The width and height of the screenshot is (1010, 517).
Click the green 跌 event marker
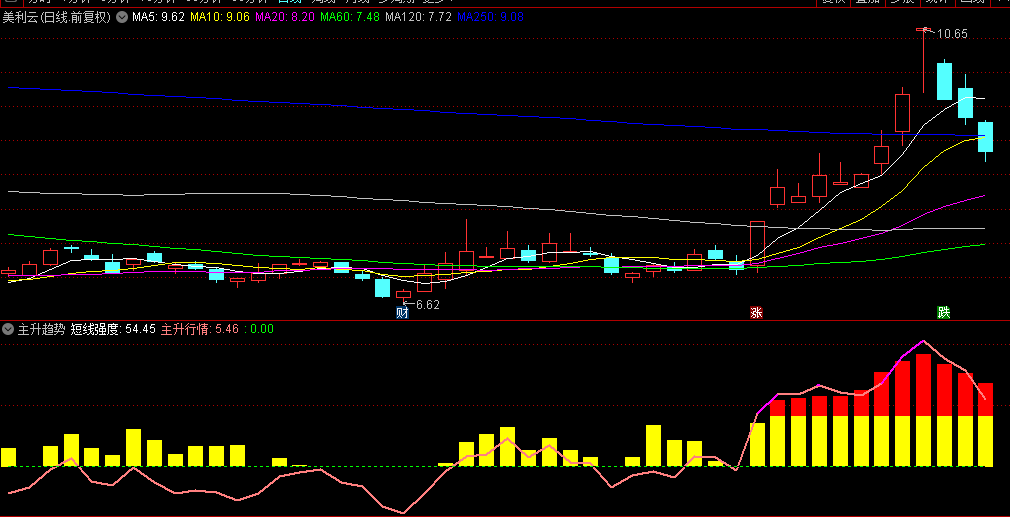(x=944, y=313)
